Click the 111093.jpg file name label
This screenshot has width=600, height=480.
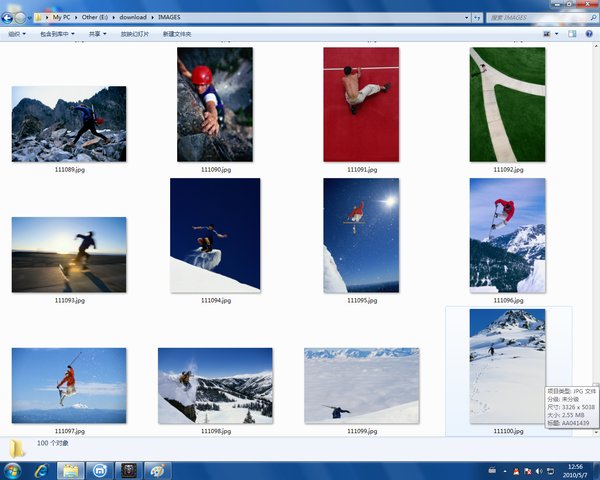[70, 300]
